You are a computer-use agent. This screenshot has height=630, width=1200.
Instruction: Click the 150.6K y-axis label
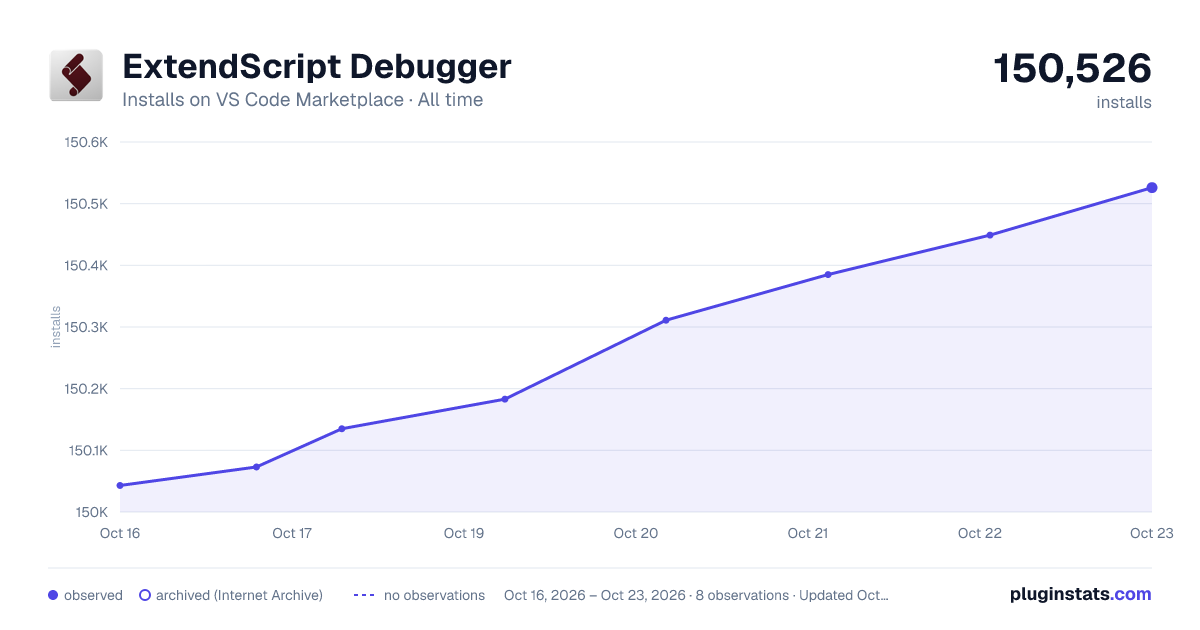[86, 142]
